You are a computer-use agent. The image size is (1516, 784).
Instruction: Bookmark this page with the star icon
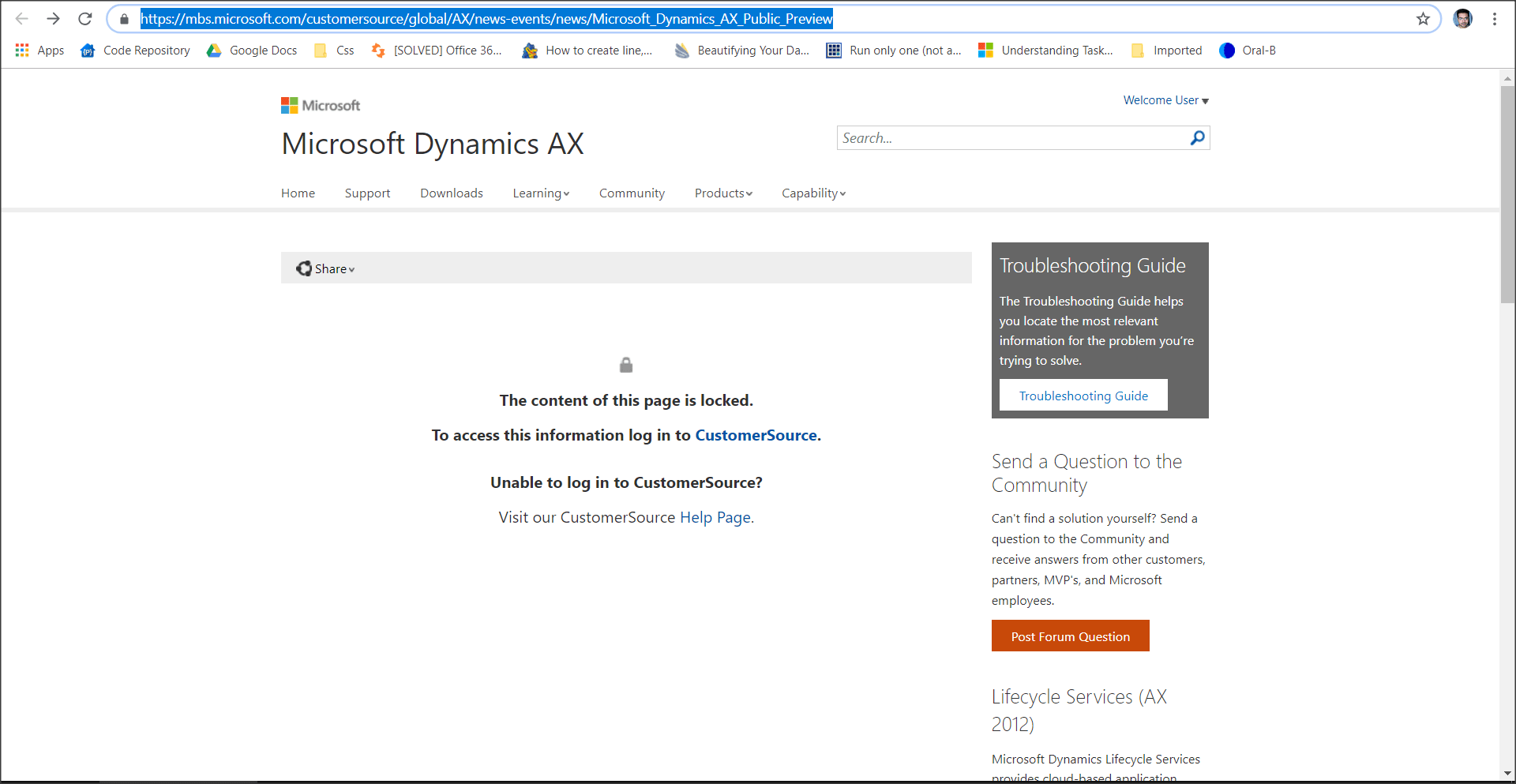pos(1424,19)
